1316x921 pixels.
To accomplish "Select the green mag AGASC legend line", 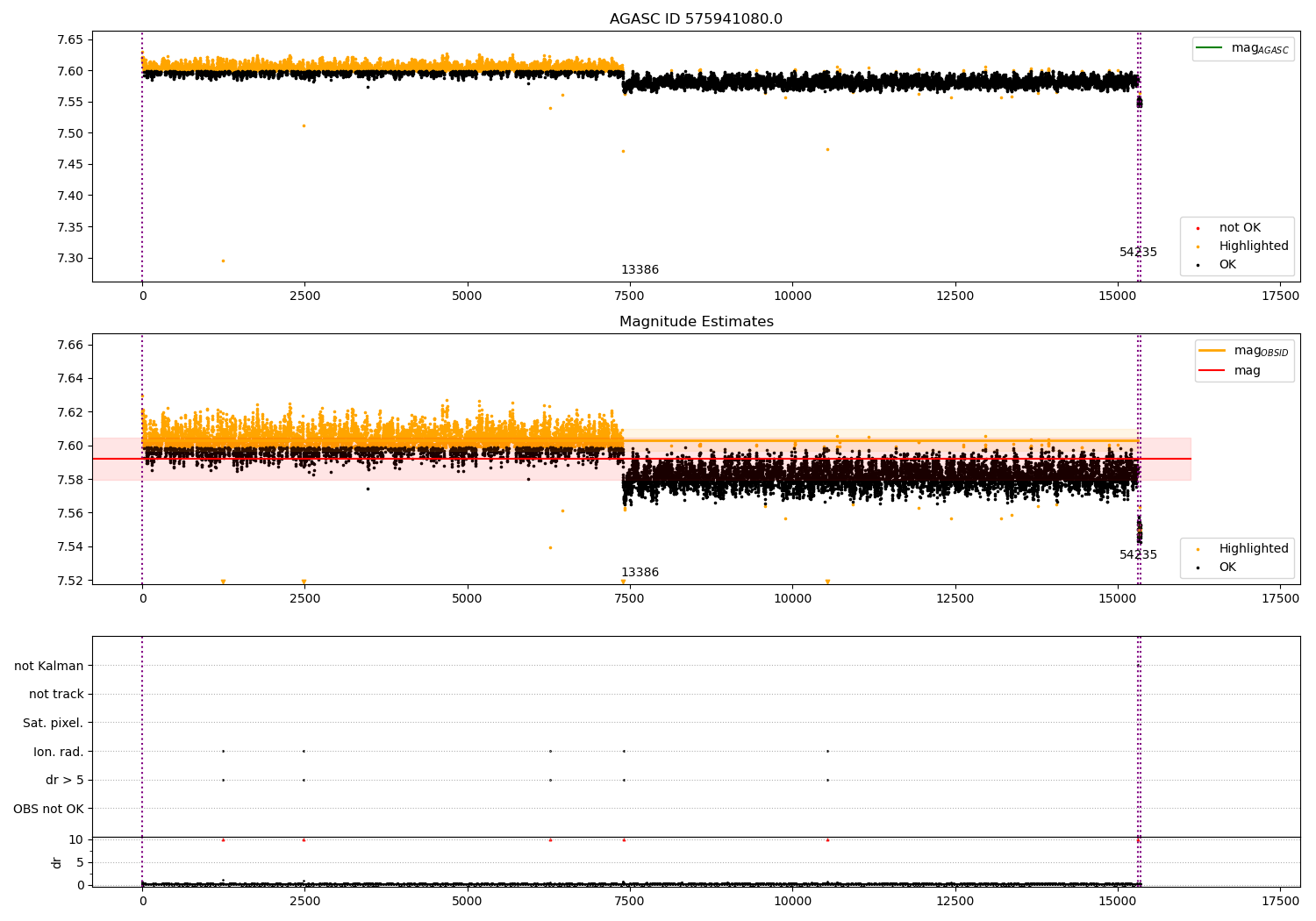I will point(1211,48).
